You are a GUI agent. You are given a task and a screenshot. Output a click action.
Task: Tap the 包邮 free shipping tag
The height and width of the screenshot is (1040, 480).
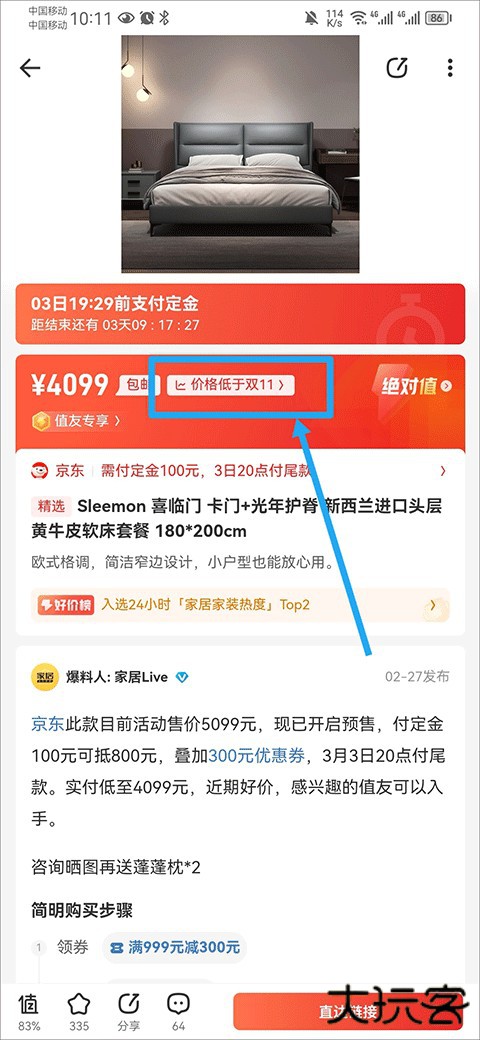coord(138,385)
